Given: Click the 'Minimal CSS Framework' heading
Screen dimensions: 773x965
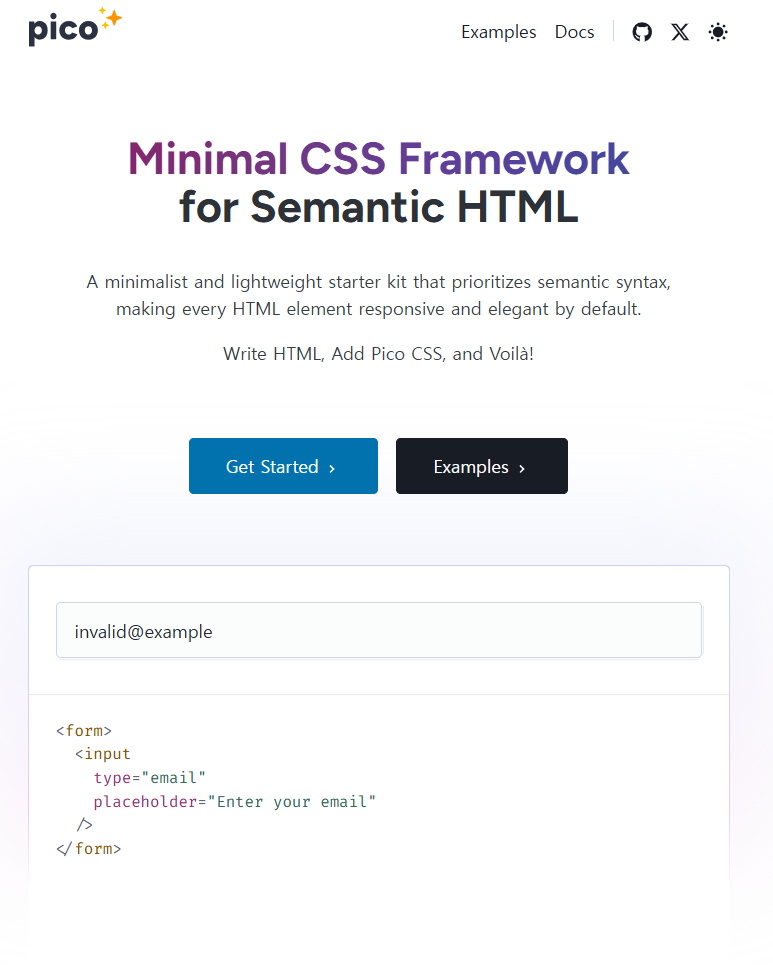Looking at the screenshot, I should (x=378, y=159).
